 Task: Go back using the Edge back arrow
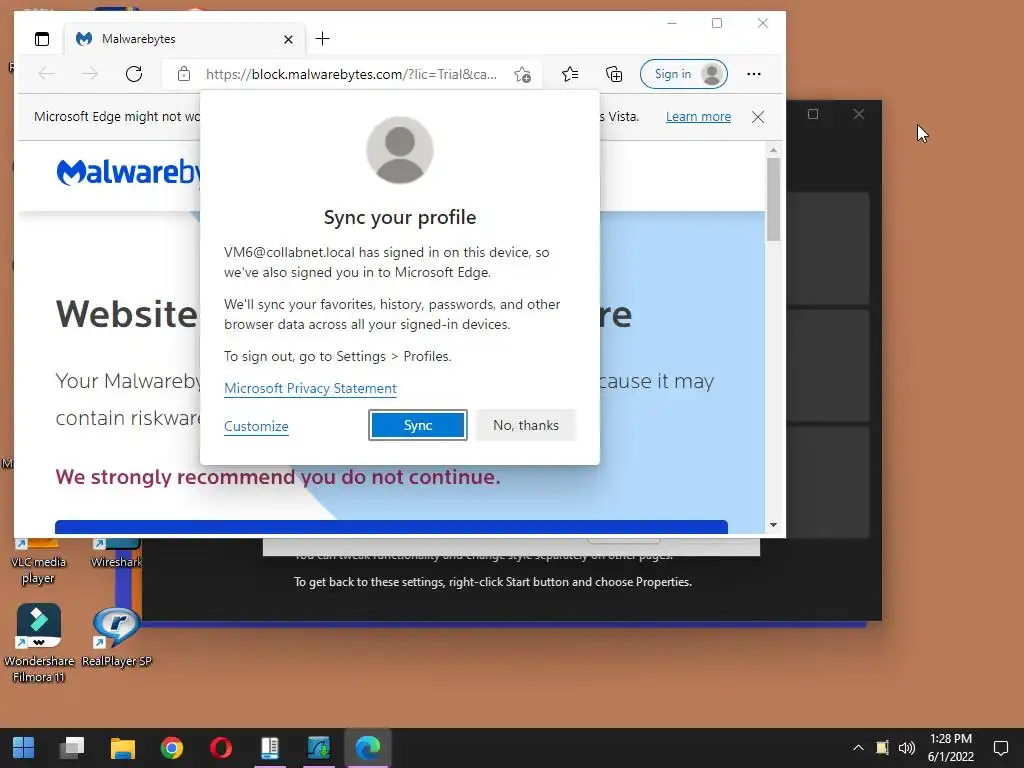46,74
